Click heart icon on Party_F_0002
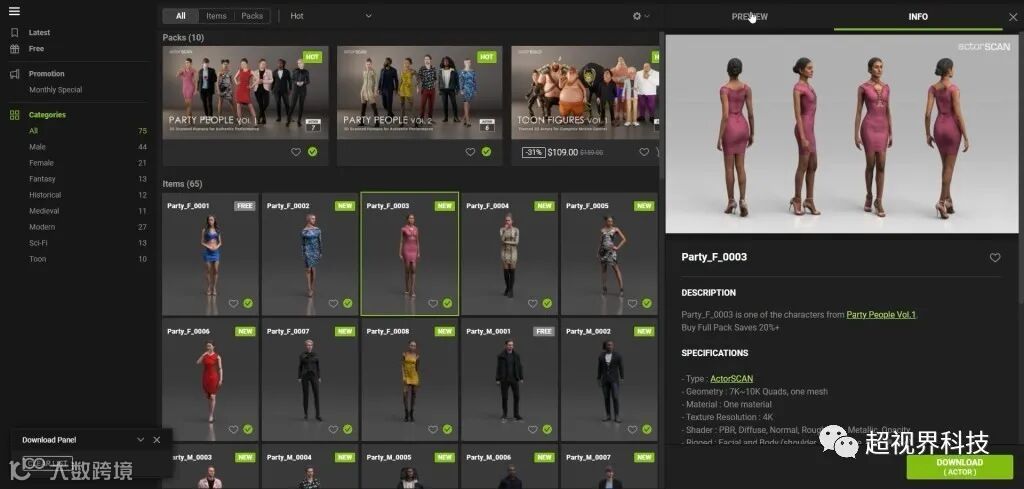 333,304
